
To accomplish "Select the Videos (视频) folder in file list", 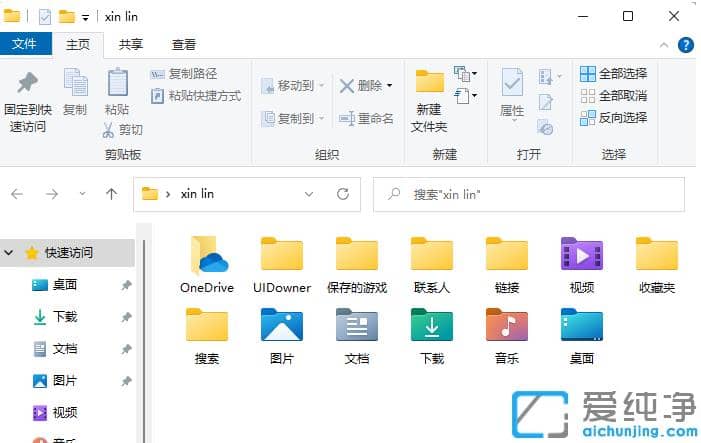I will (582, 265).
